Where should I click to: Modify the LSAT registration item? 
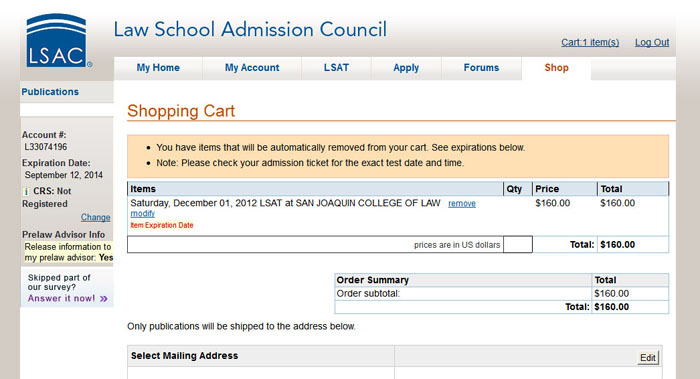pos(142,214)
